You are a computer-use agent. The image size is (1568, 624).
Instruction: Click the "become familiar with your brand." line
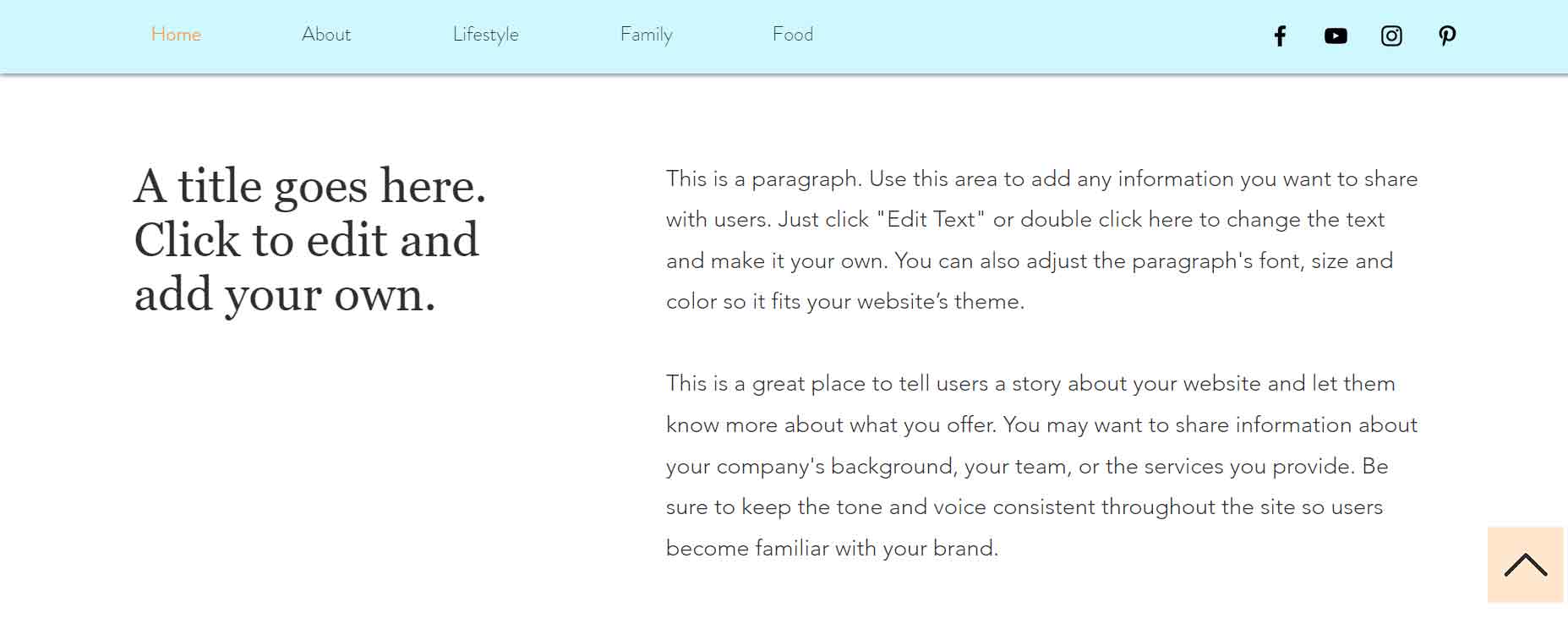click(832, 549)
